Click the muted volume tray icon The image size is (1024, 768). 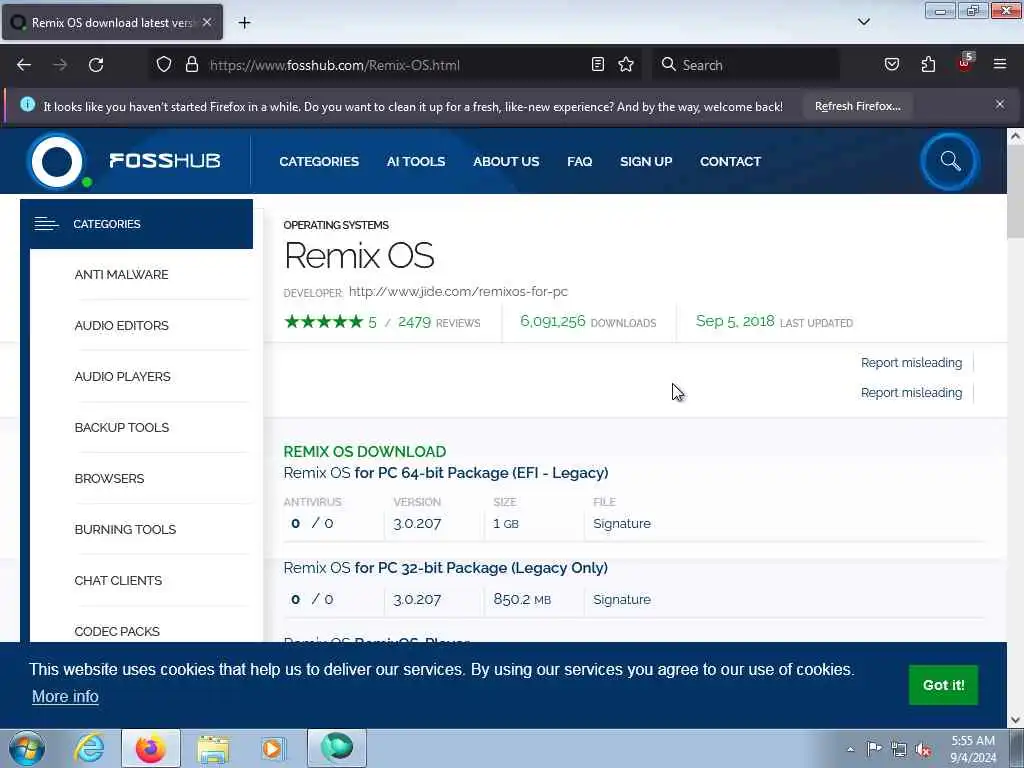click(923, 749)
